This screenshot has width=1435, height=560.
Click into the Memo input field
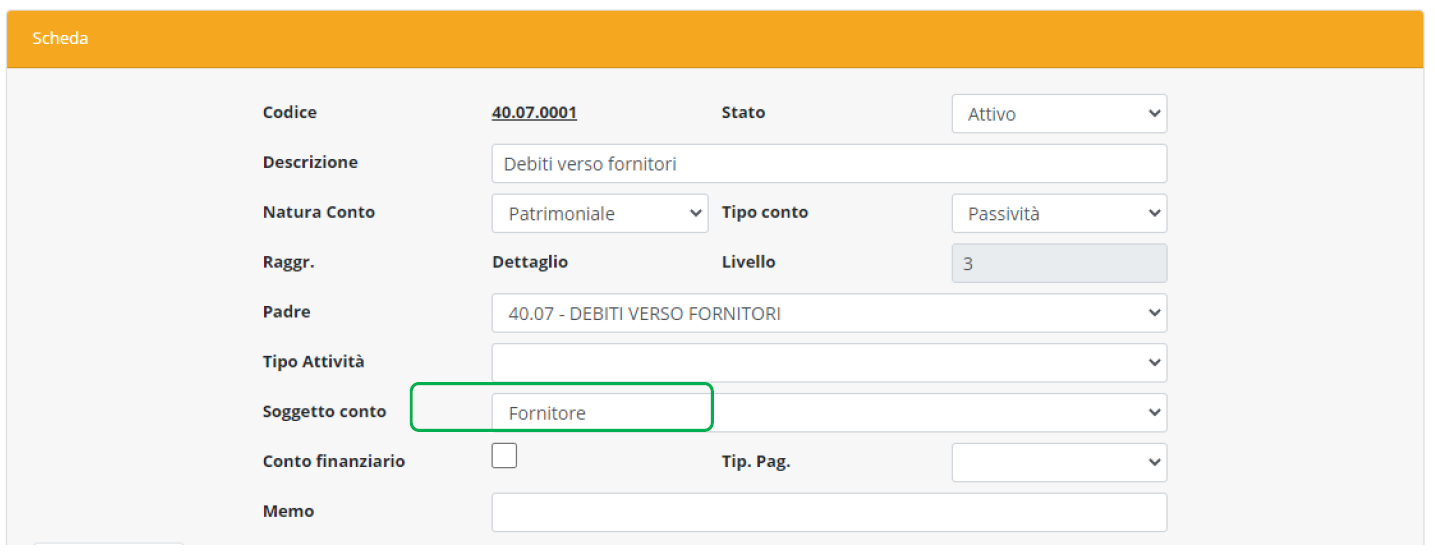(828, 512)
